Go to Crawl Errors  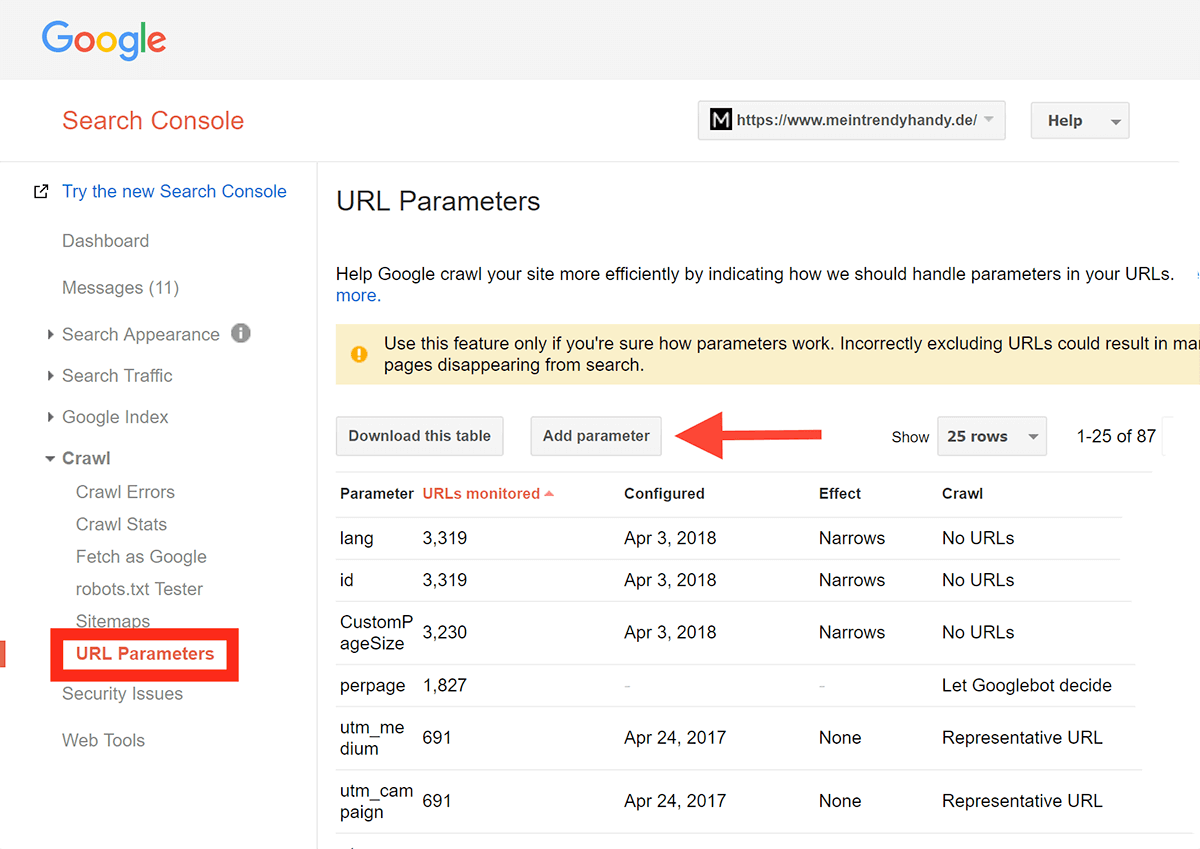tap(125, 492)
